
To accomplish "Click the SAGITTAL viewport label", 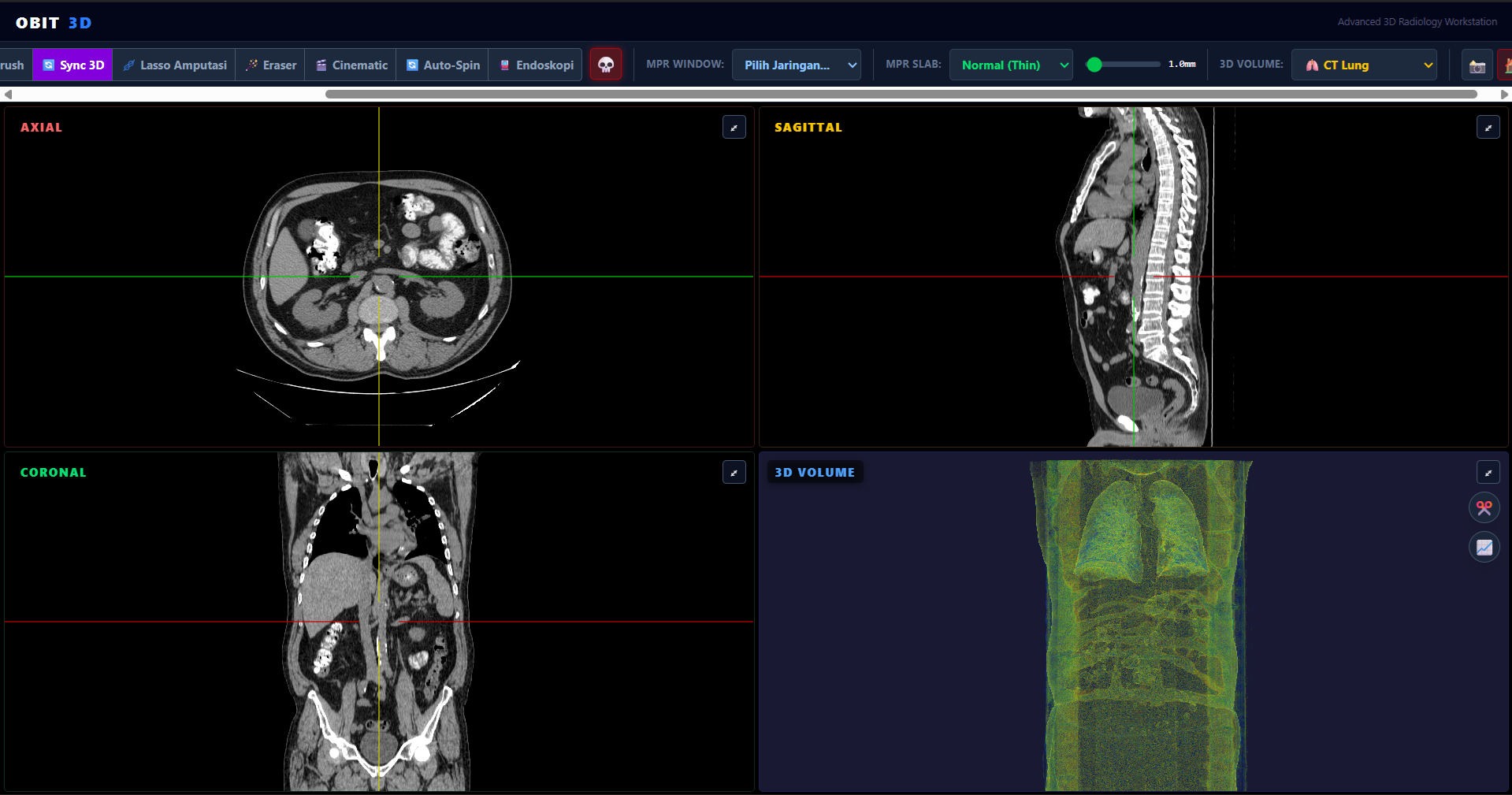I will tap(808, 127).
